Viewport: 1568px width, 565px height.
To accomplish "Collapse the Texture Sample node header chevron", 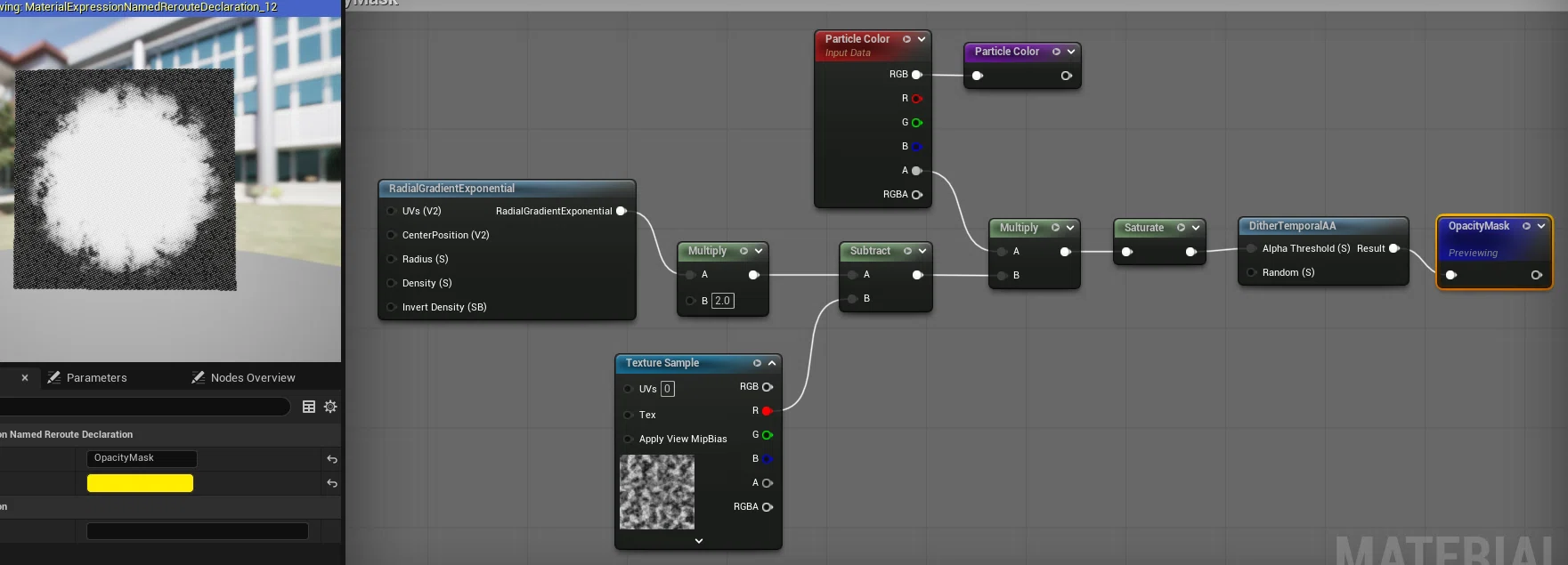I will 772,363.
